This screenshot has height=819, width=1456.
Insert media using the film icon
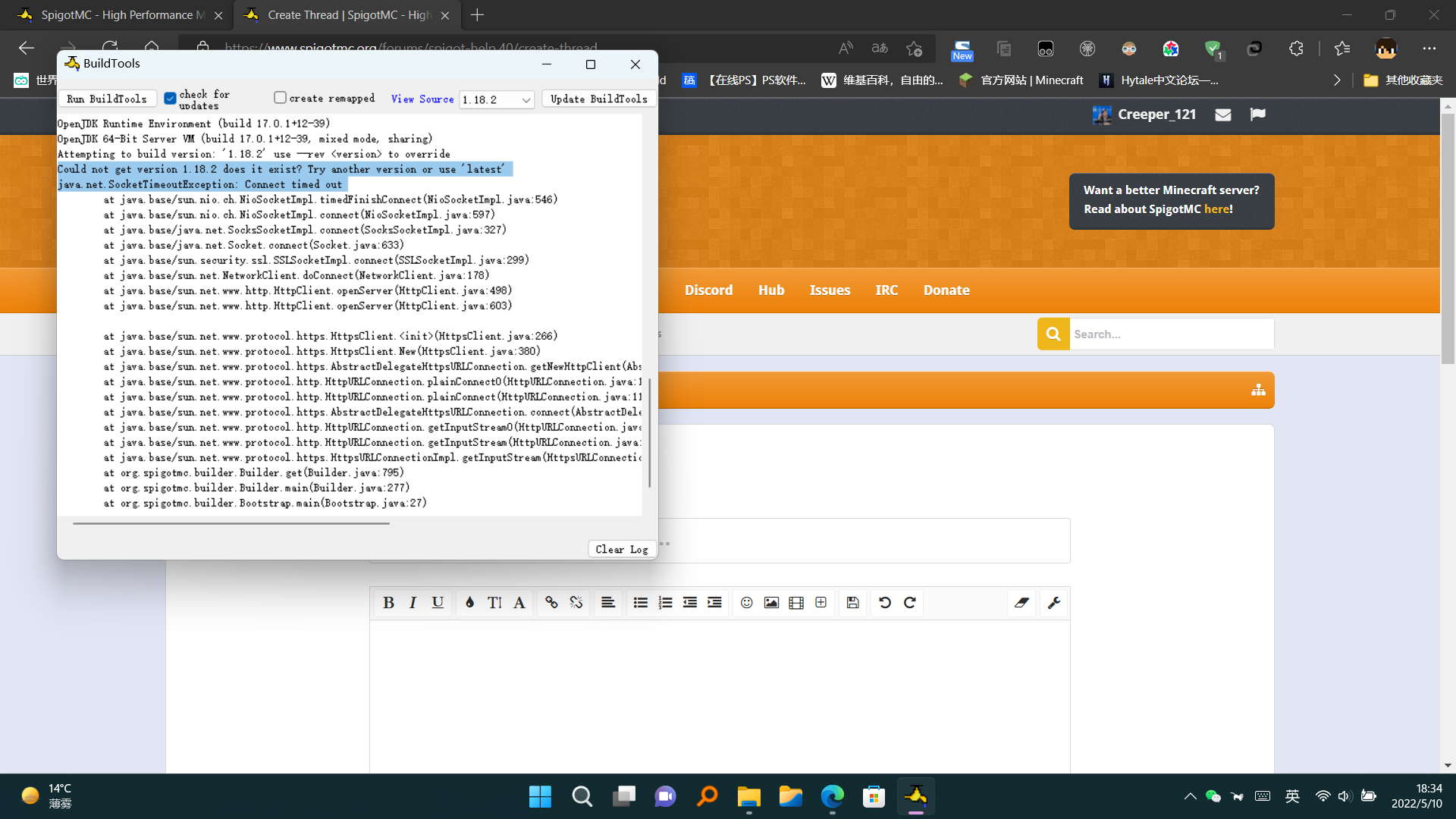coord(795,603)
